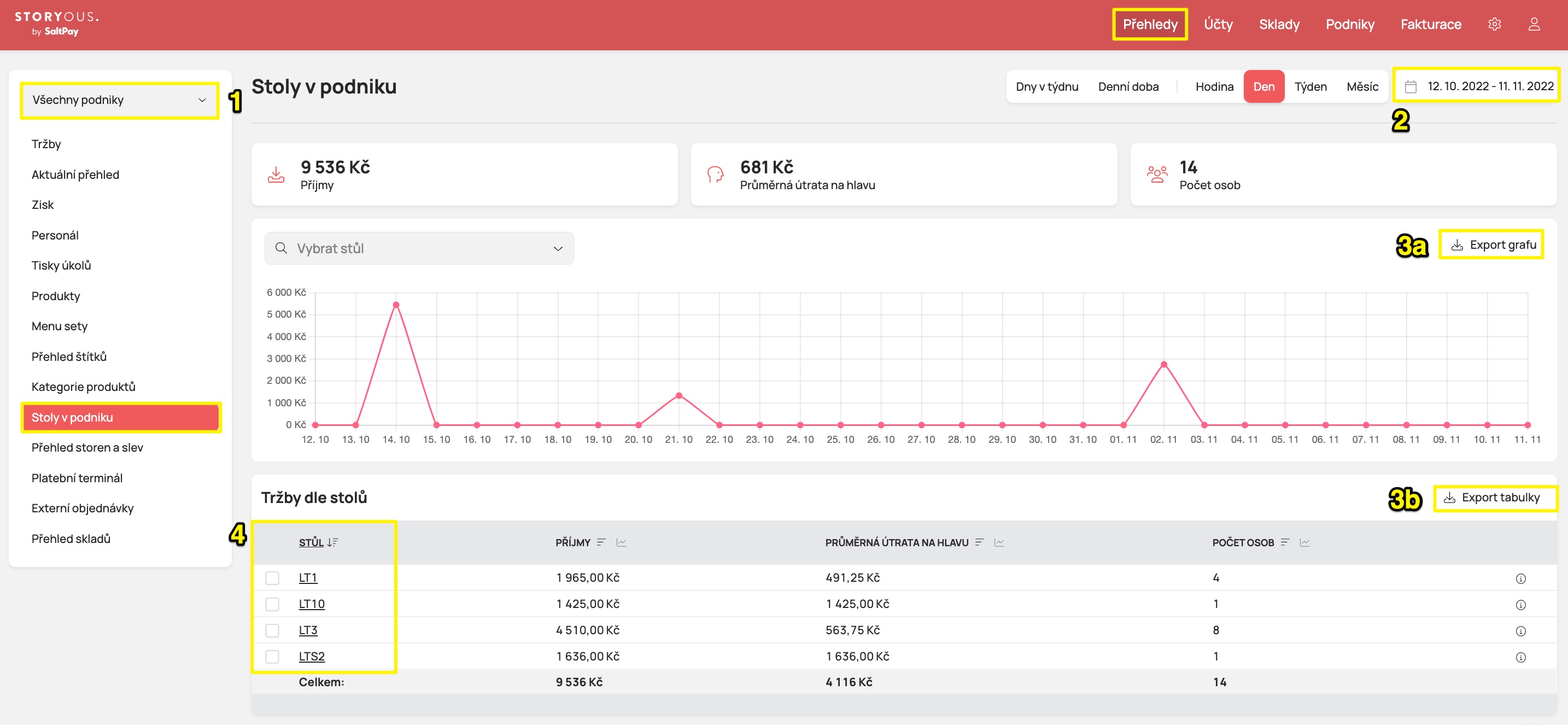Click the Storyous by SaltPay logo
Viewport: 1568px width, 725px height.
coord(57,24)
